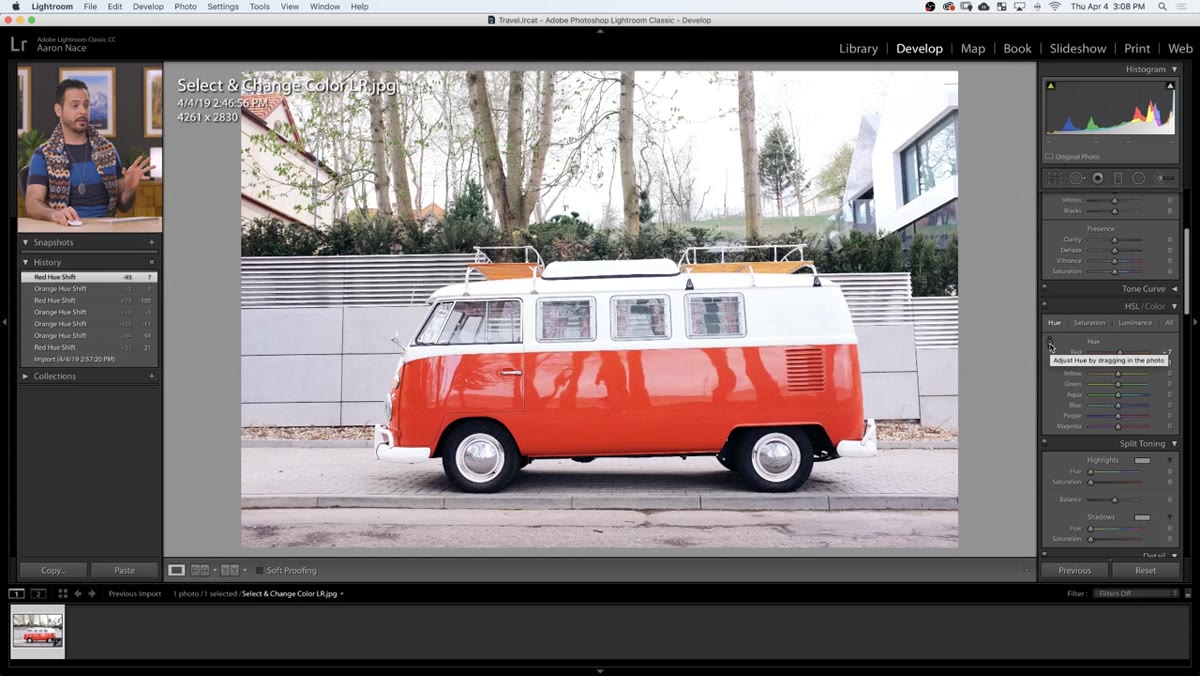The height and width of the screenshot is (676, 1200).
Task: Select the Crop Overlay tool icon
Action: [x=1054, y=178]
